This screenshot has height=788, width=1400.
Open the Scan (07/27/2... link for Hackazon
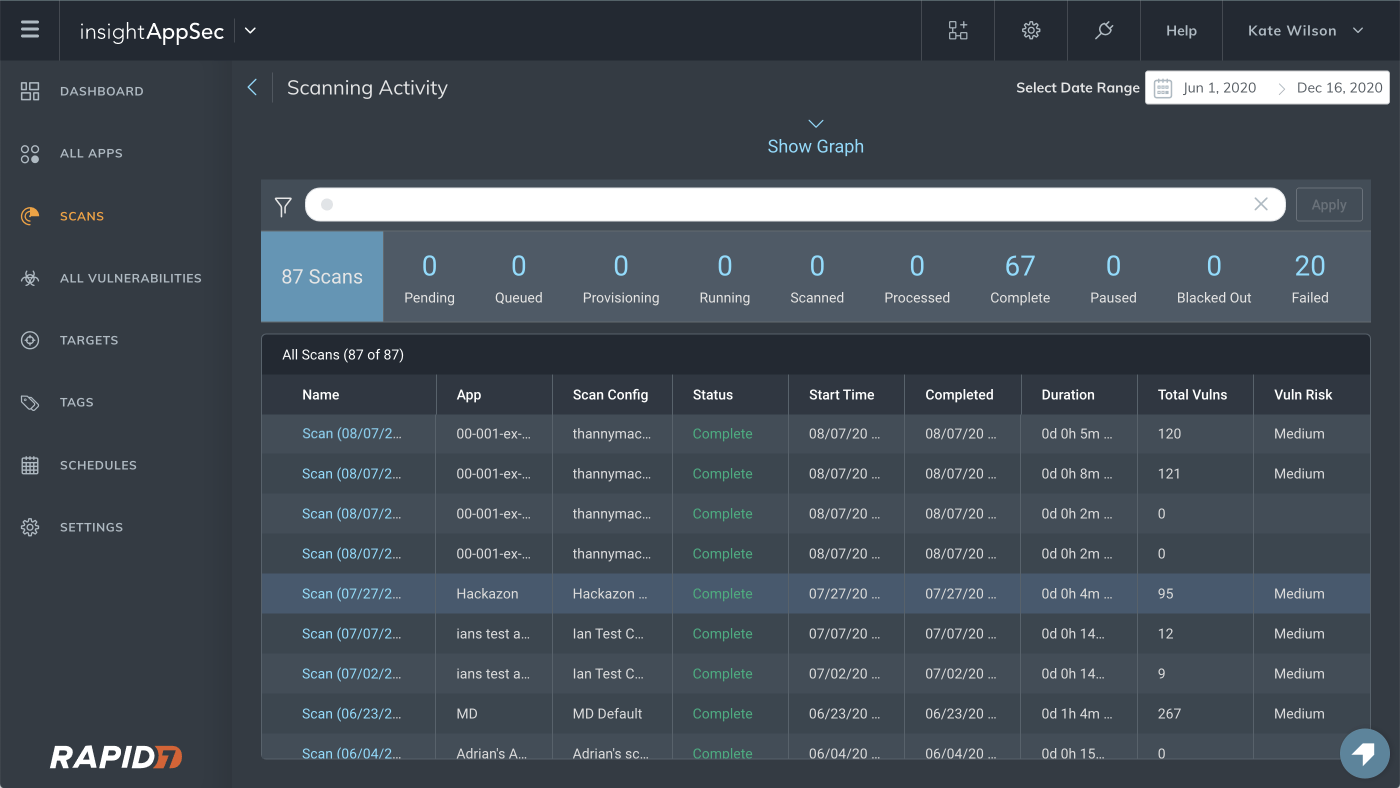pyautogui.click(x=351, y=594)
